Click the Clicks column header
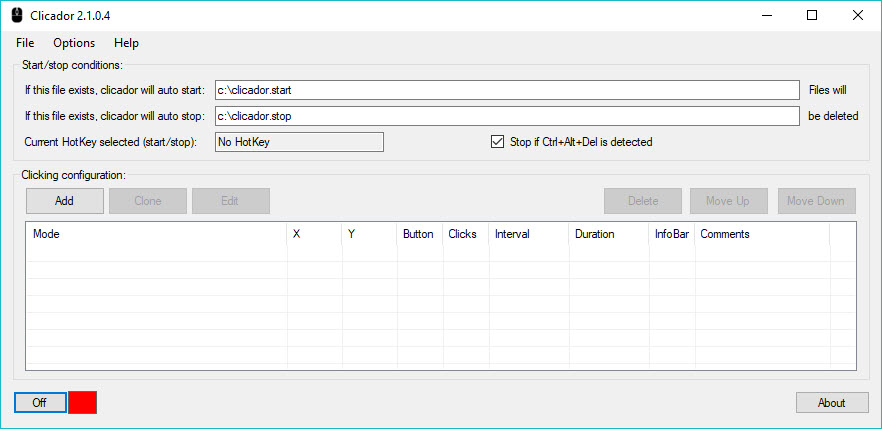This screenshot has height=429, width=882. click(466, 234)
